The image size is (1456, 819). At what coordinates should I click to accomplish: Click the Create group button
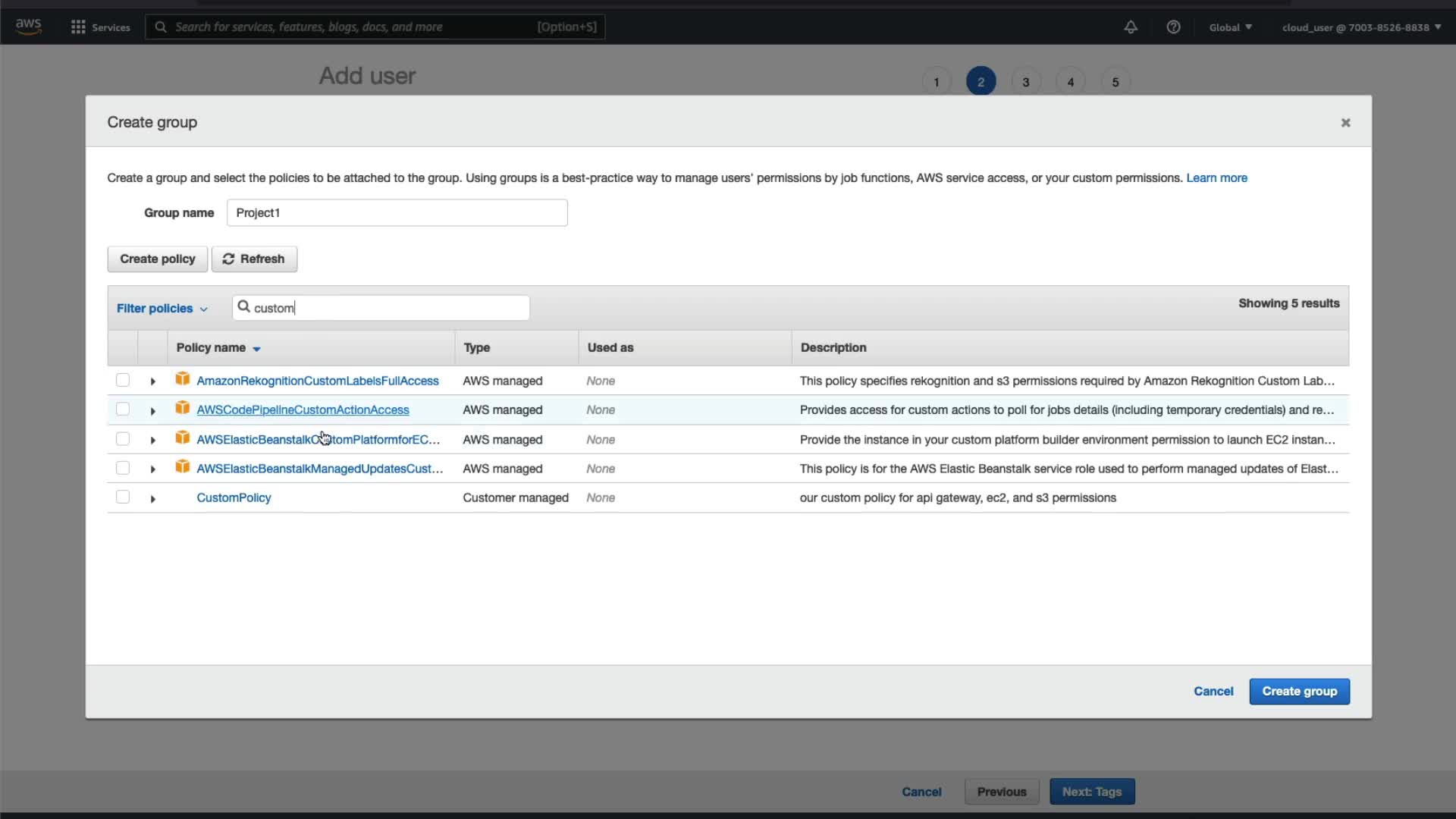coord(1298,692)
